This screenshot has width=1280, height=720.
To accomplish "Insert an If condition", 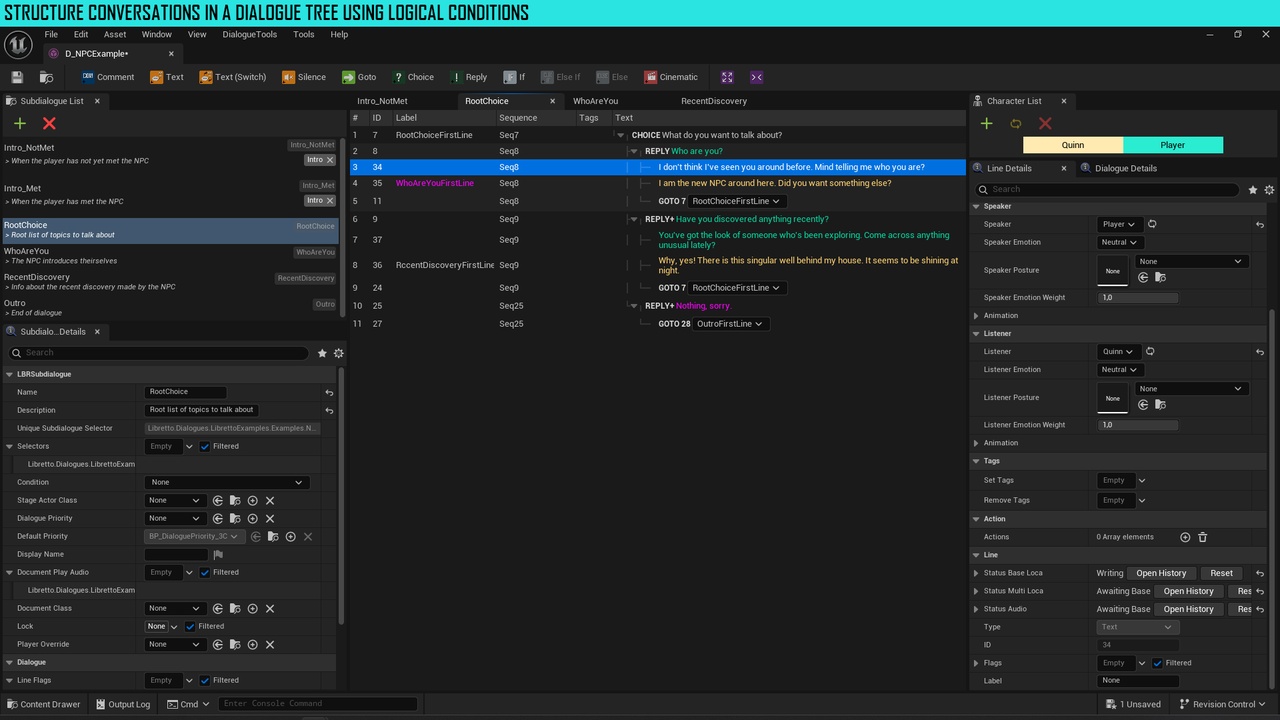I will [x=514, y=77].
